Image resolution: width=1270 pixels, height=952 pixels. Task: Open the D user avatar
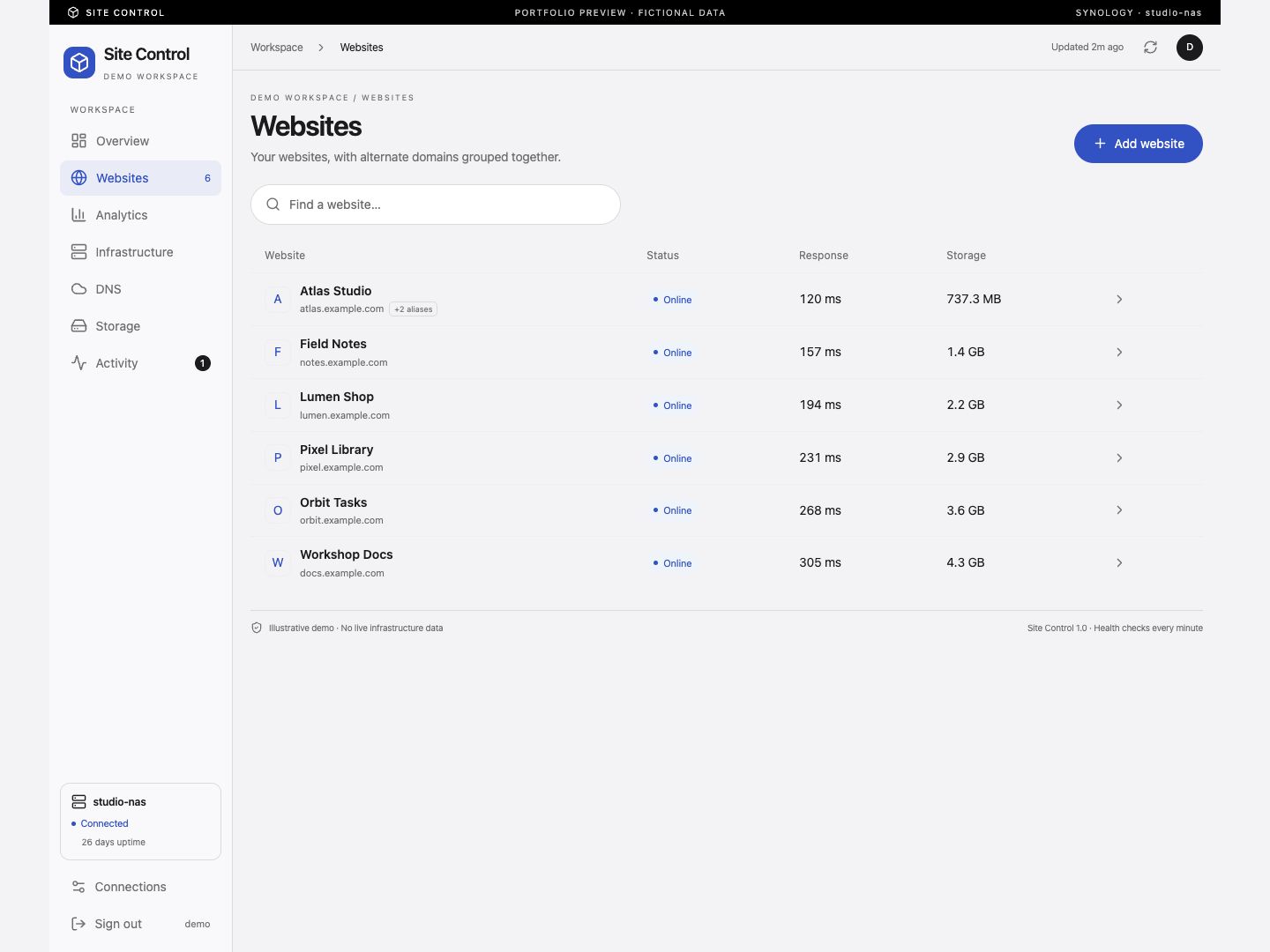[x=1190, y=48]
